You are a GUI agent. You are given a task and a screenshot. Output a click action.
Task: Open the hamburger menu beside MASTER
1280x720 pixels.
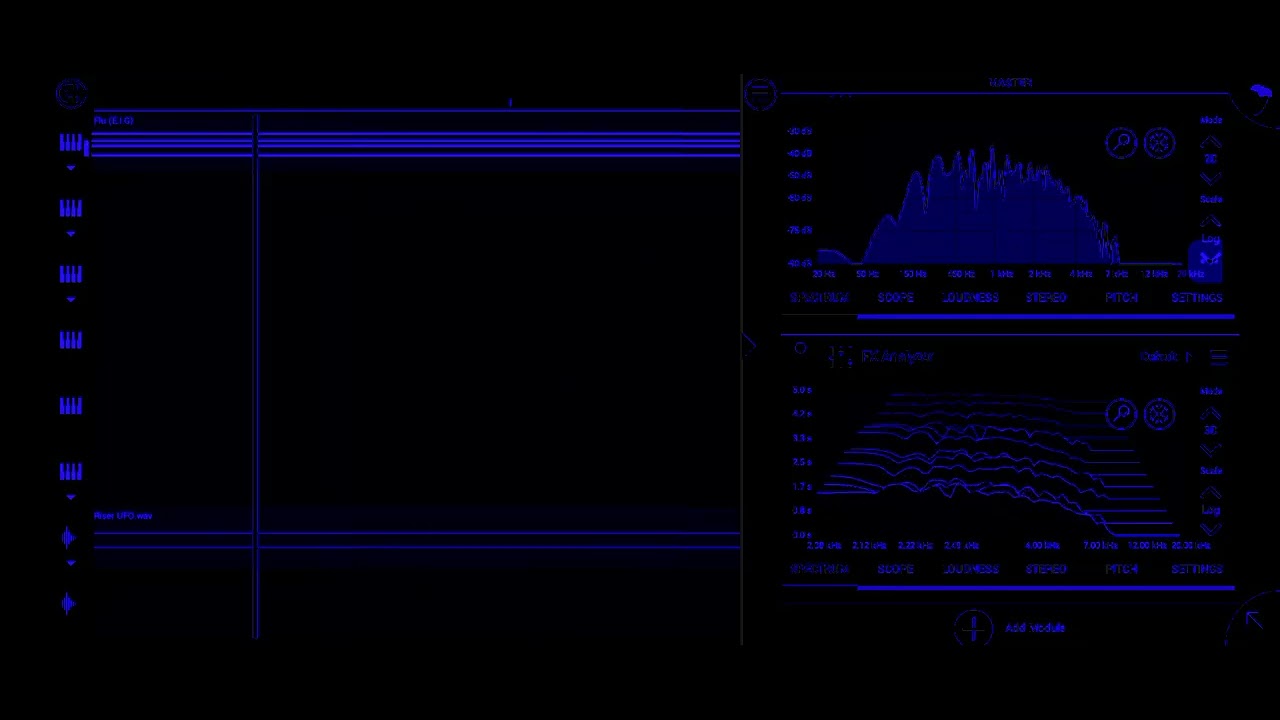(760, 94)
